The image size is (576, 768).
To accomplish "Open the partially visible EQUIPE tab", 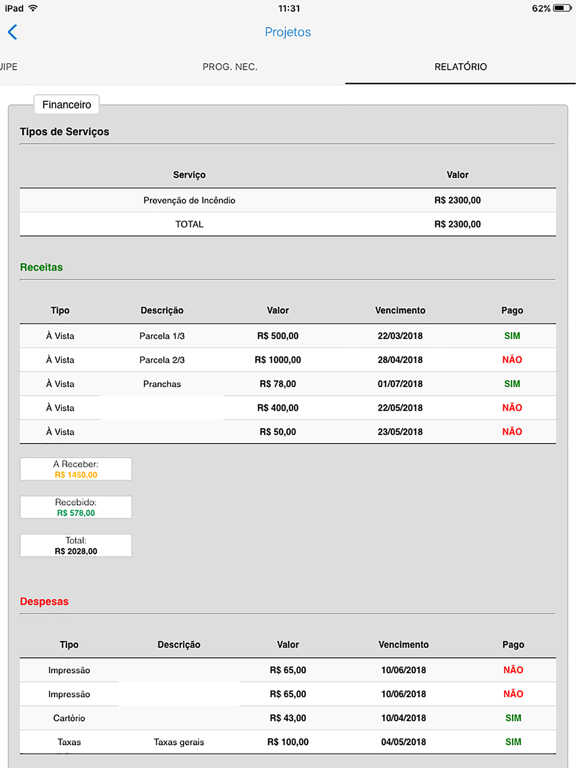I will 8,67.
